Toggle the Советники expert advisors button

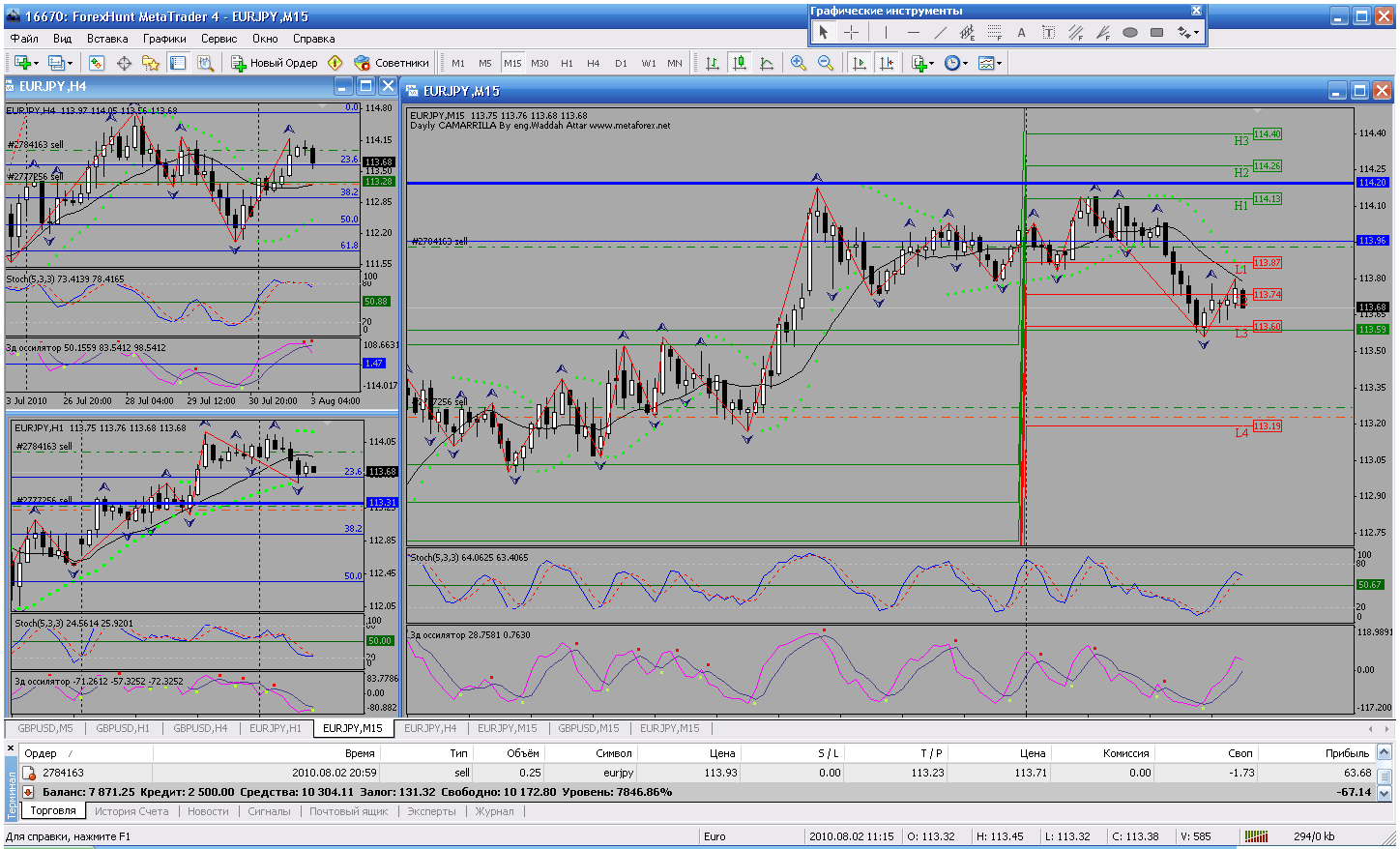coord(392,63)
